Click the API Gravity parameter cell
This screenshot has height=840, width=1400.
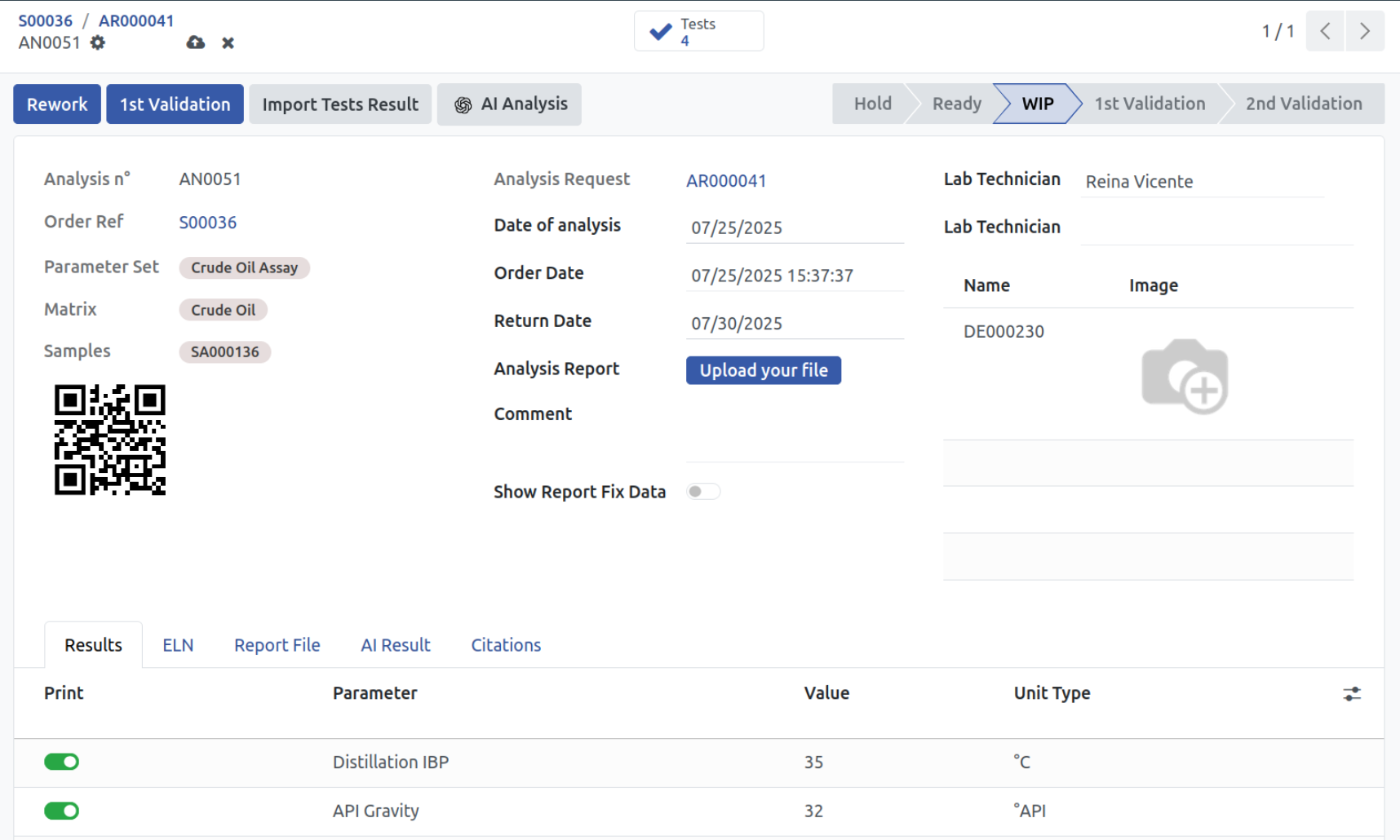tap(376, 811)
